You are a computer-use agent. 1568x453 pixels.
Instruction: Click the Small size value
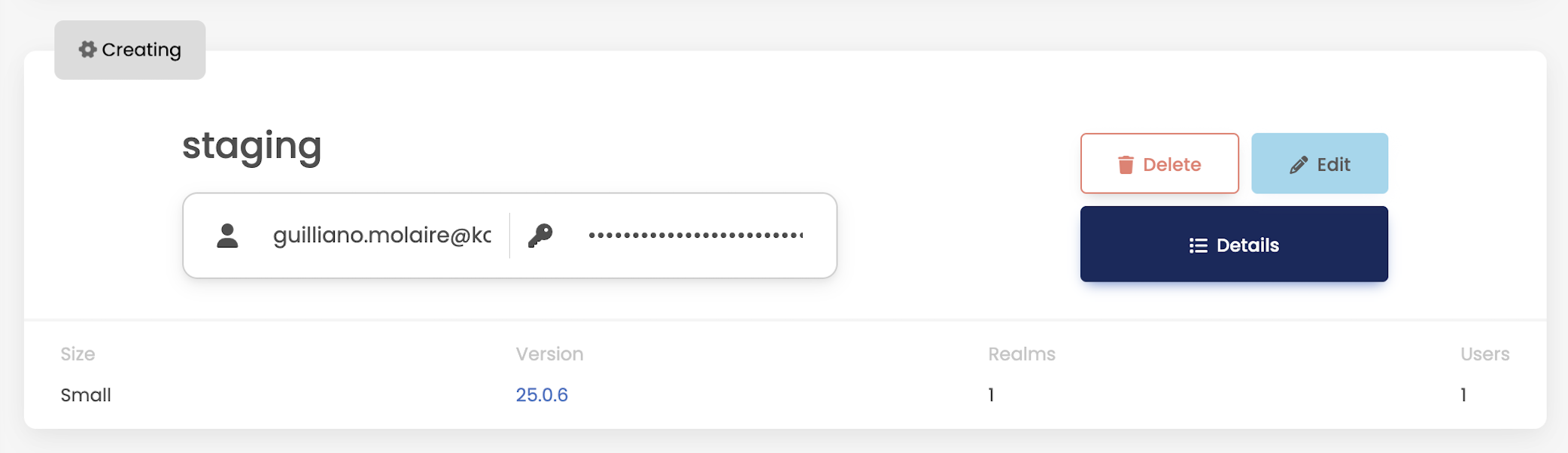(86, 395)
